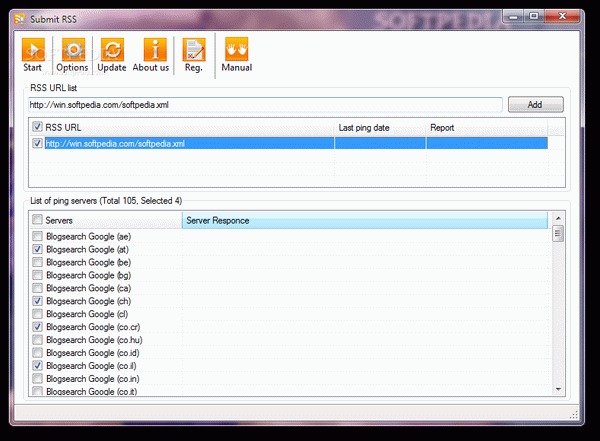This screenshot has height=441, width=600.
Task: Click the Last ping date column header
Action: [380, 127]
